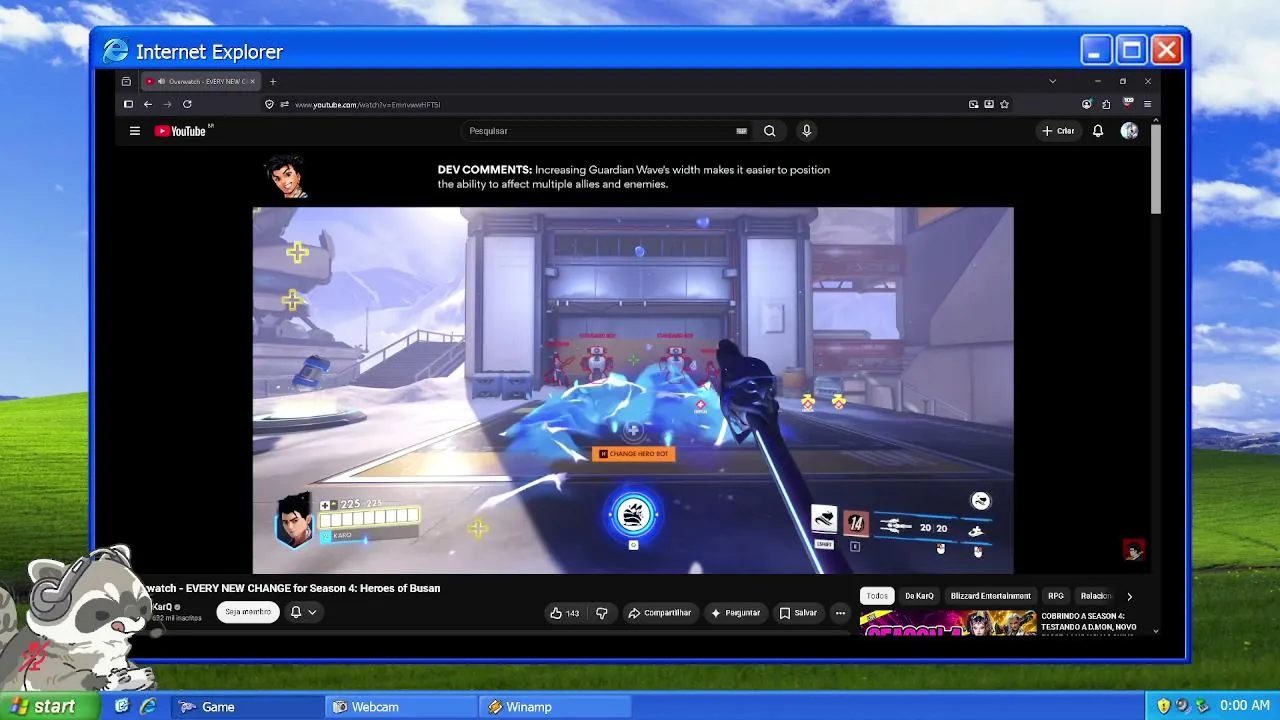Launch Internet Explorer from quick launch

(x=148, y=707)
